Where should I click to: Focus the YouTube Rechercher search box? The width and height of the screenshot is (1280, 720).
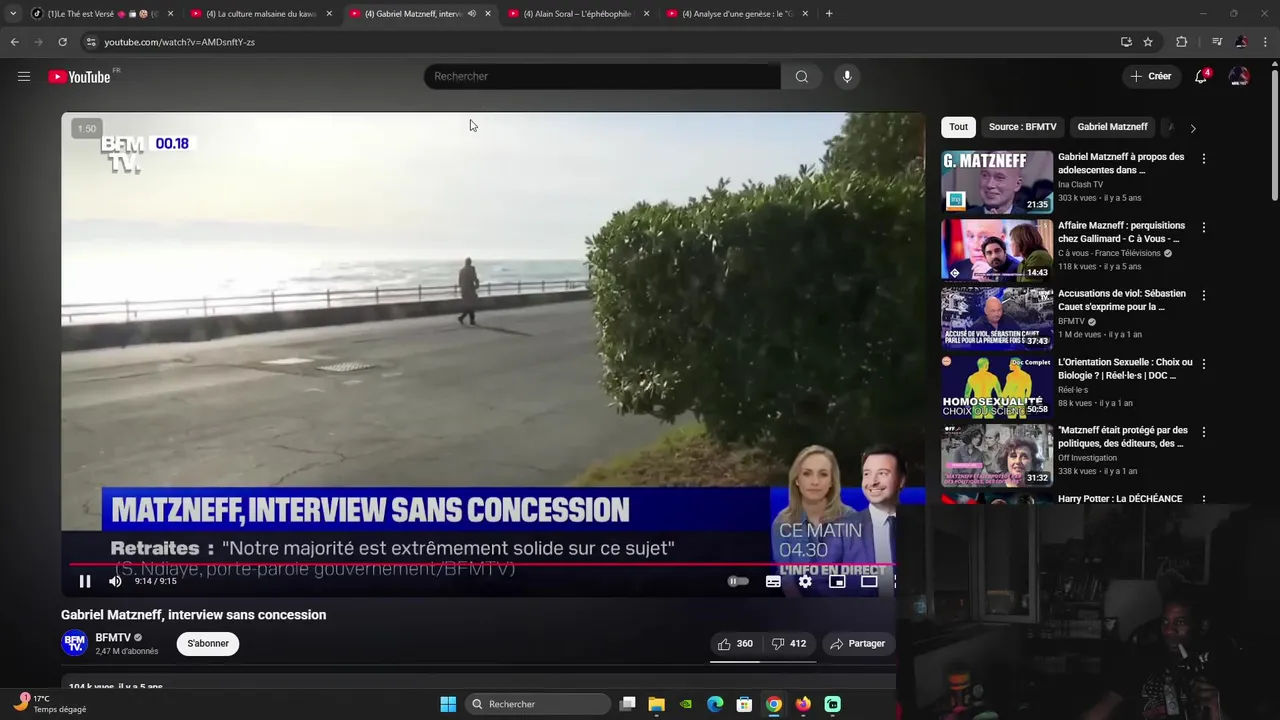tap(602, 76)
